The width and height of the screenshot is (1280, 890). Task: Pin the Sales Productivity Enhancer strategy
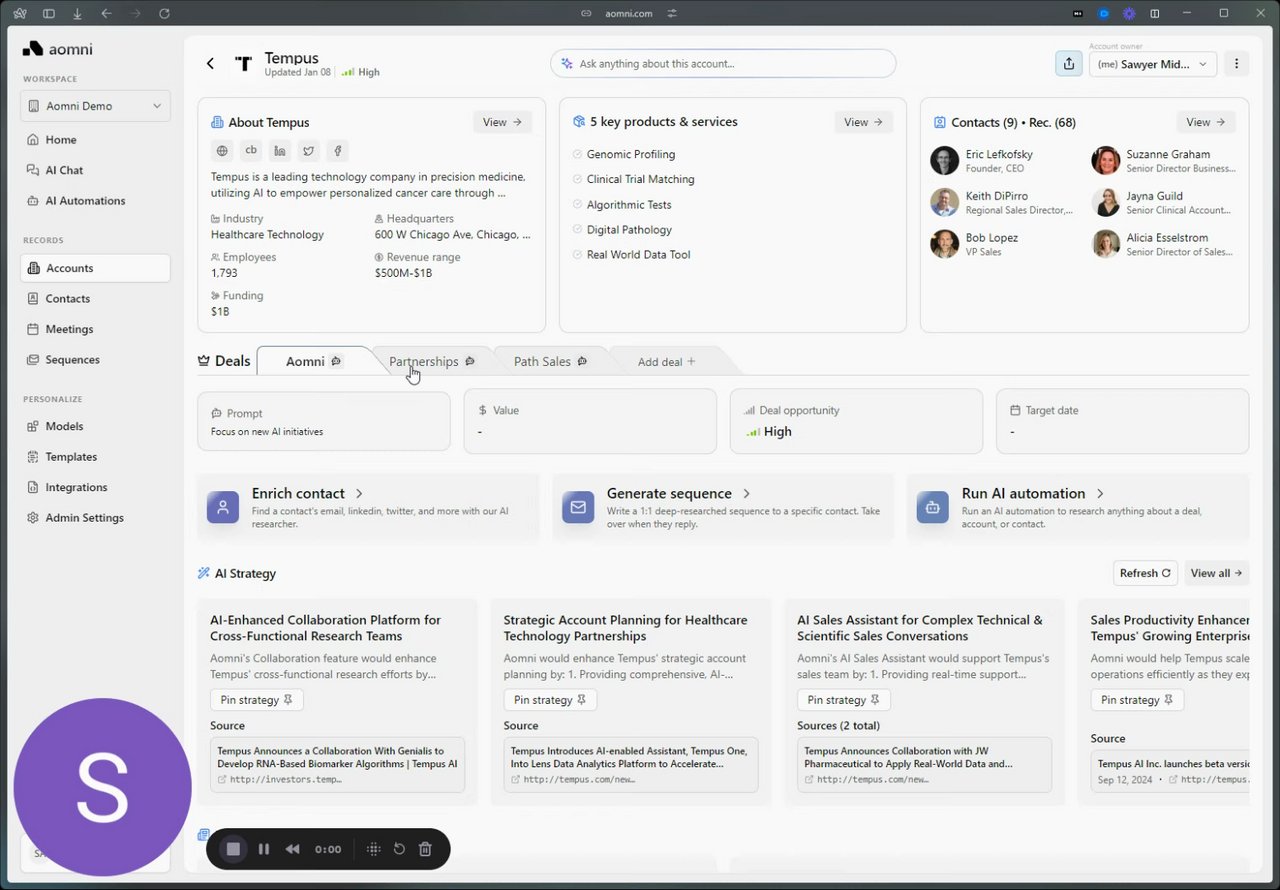click(1137, 700)
